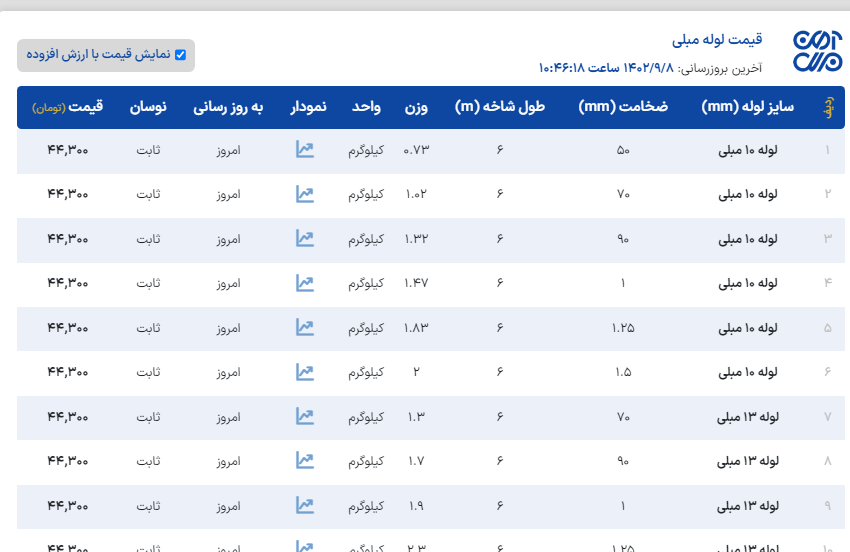Show price chart for row 4 (weight 1.47)
The width and height of the screenshot is (850, 552).
coord(305,283)
